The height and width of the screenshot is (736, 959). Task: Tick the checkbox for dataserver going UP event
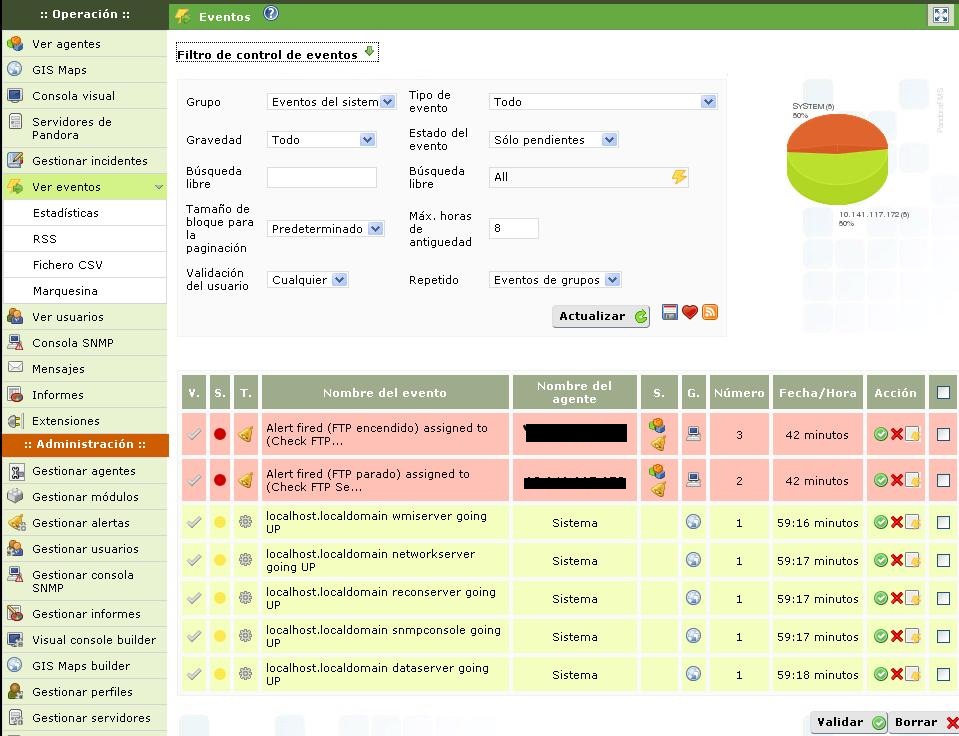(x=943, y=675)
